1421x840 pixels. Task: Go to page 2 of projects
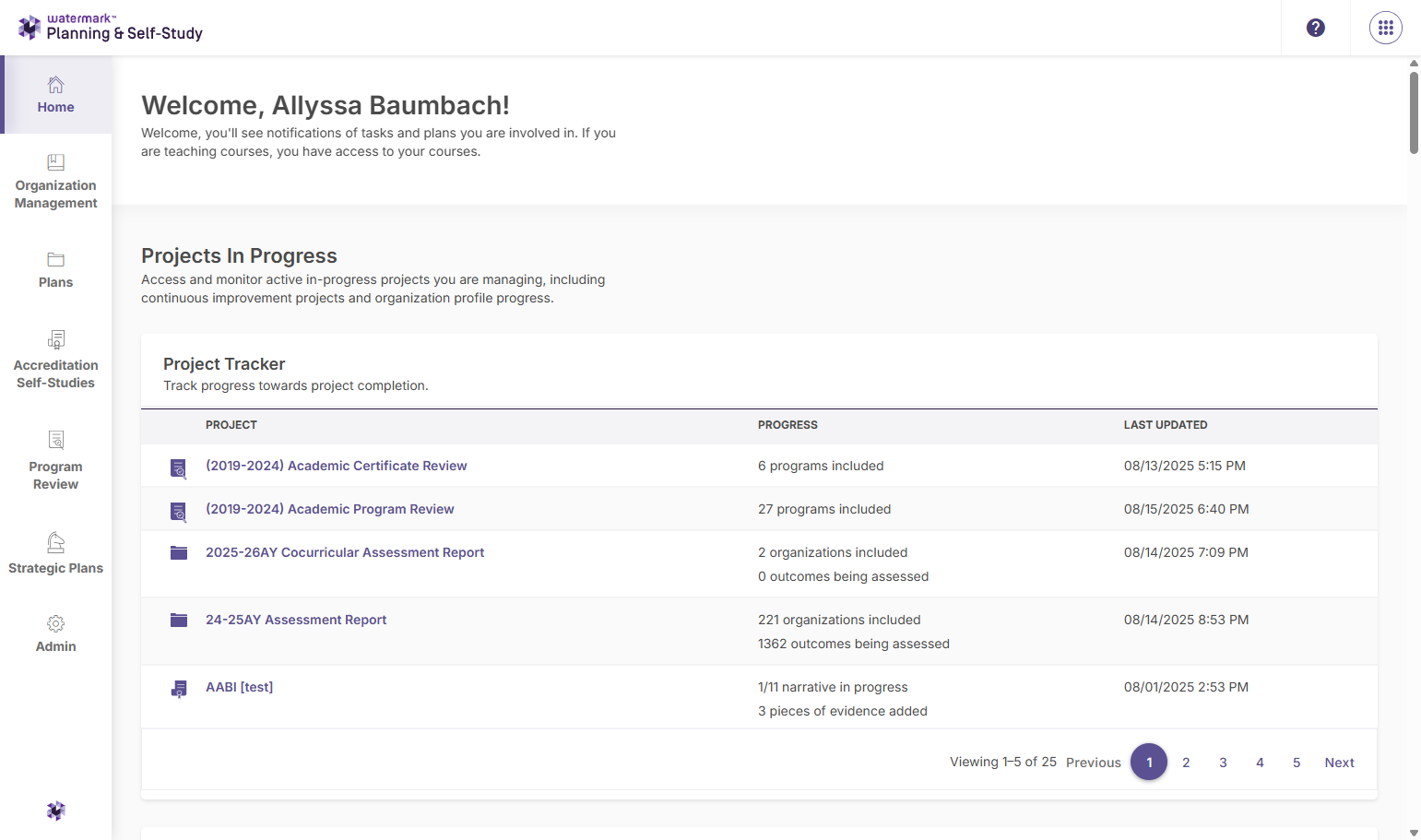point(1186,763)
